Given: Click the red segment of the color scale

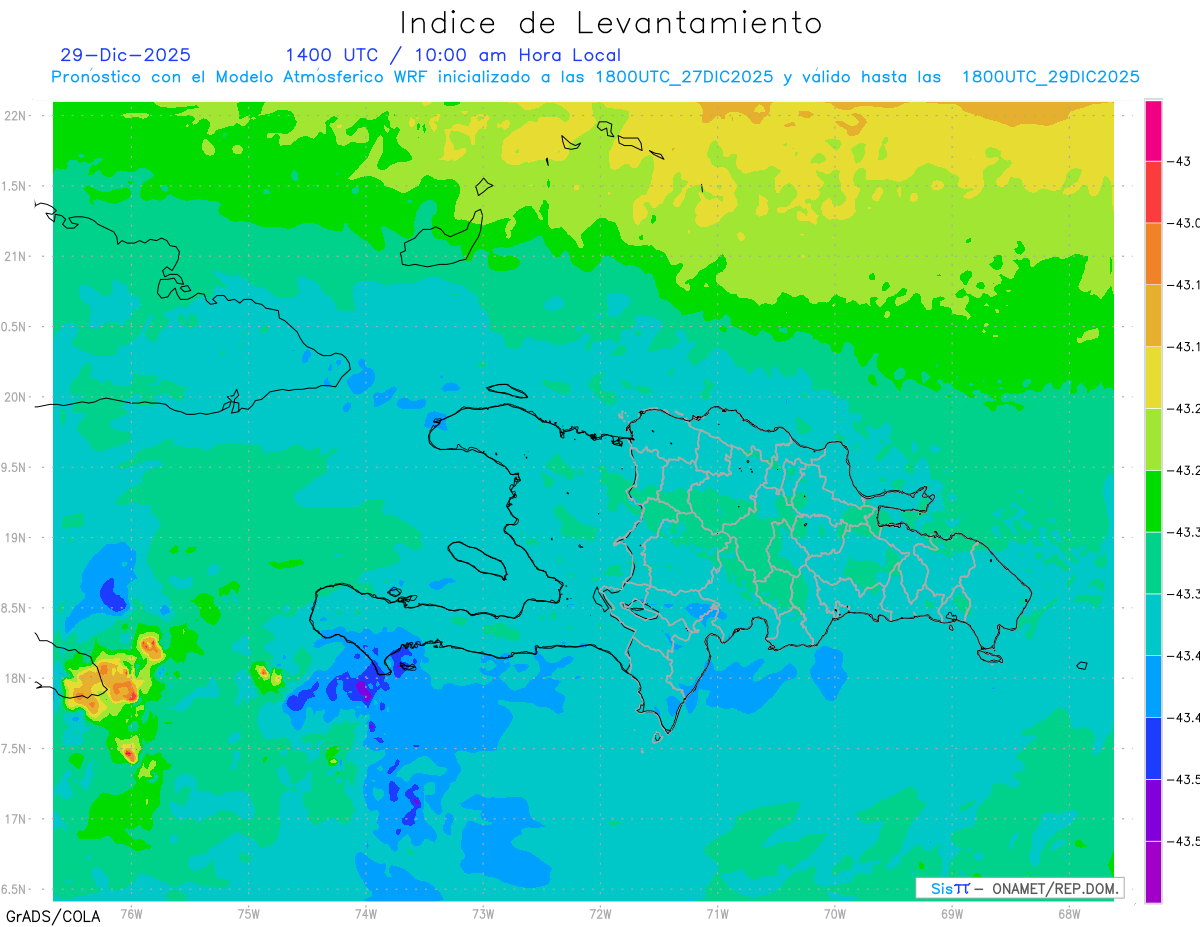Looking at the screenshot, I should (1153, 192).
